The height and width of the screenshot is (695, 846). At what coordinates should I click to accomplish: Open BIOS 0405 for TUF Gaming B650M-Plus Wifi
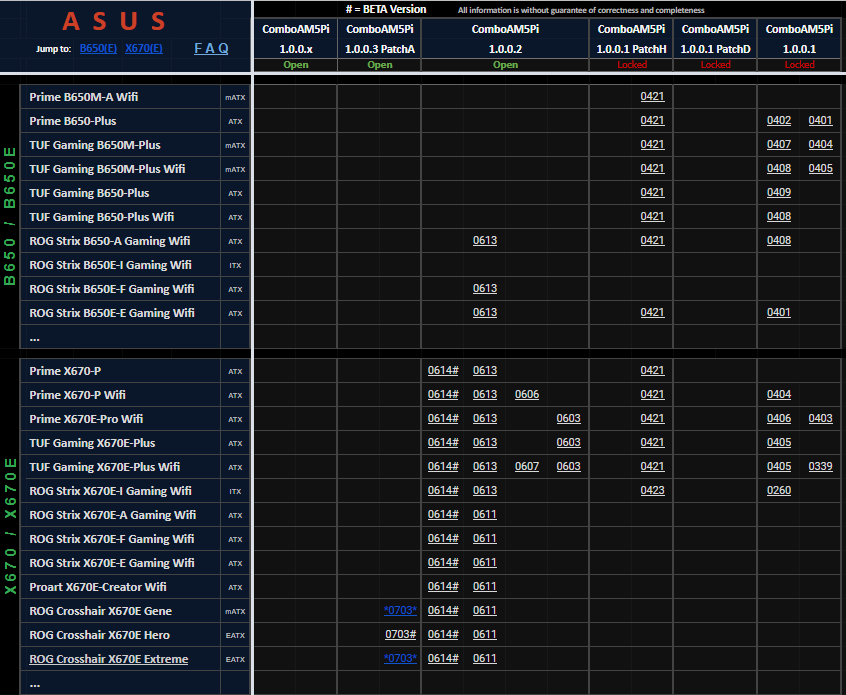point(820,168)
